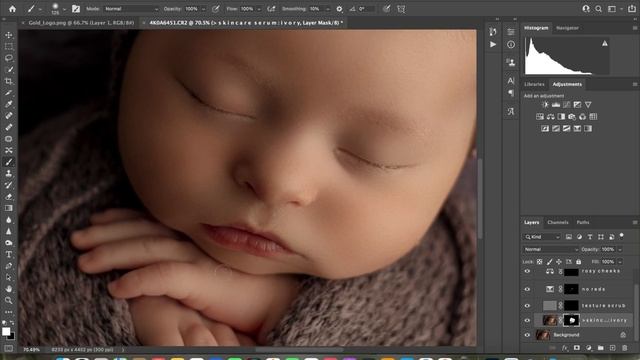Add a layer mask
640x360 pixels.
click(577, 348)
